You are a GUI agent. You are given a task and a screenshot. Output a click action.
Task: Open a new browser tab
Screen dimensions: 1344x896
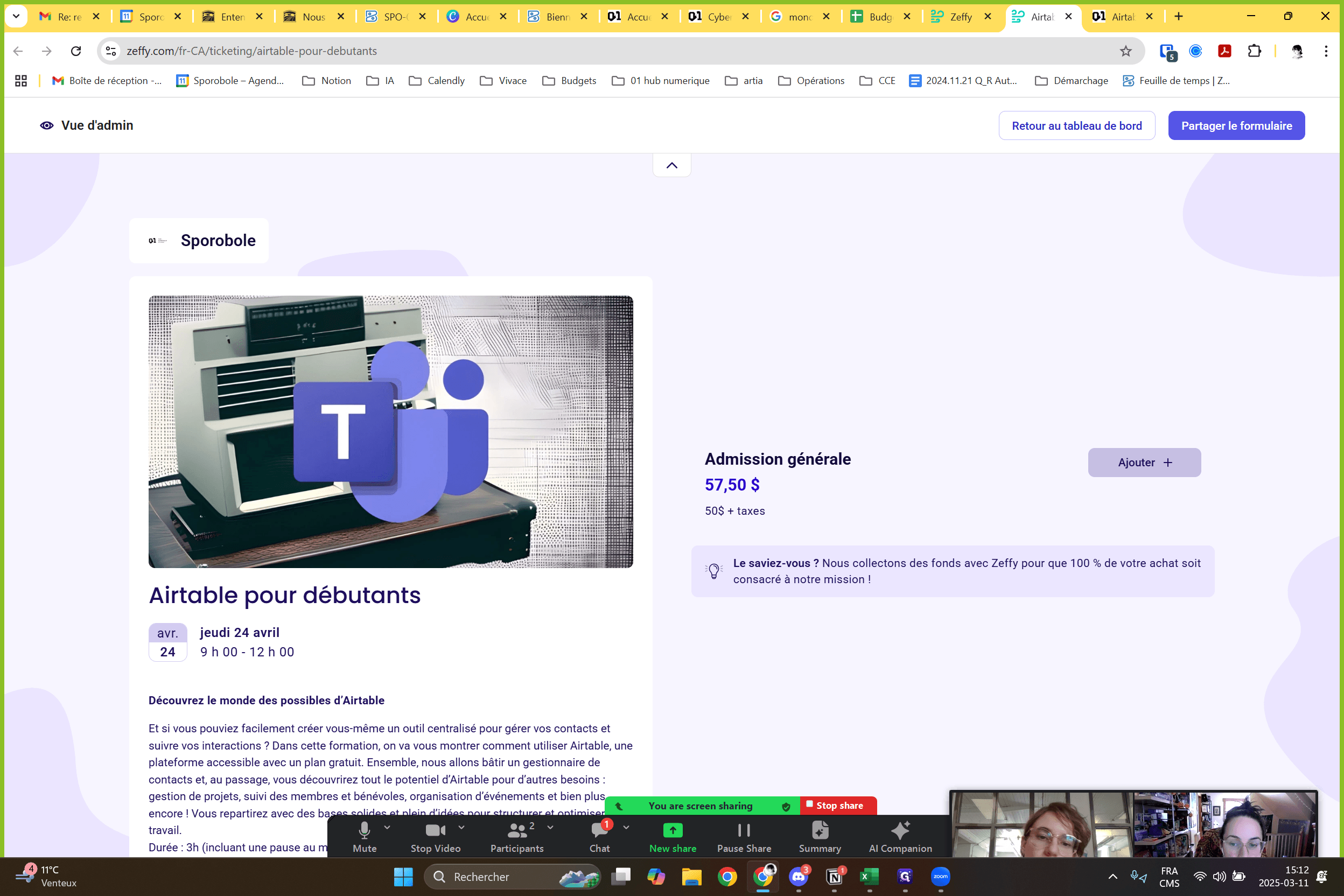[x=1178, y=17]
